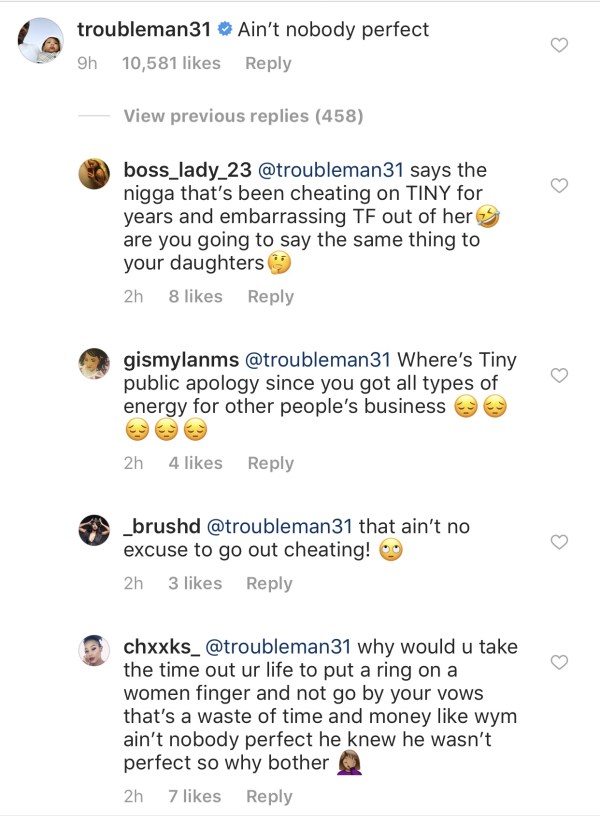Viewport: 600px width, 823px height.
Task: Expand View previous replies (458)
Action: pos(243,117)
